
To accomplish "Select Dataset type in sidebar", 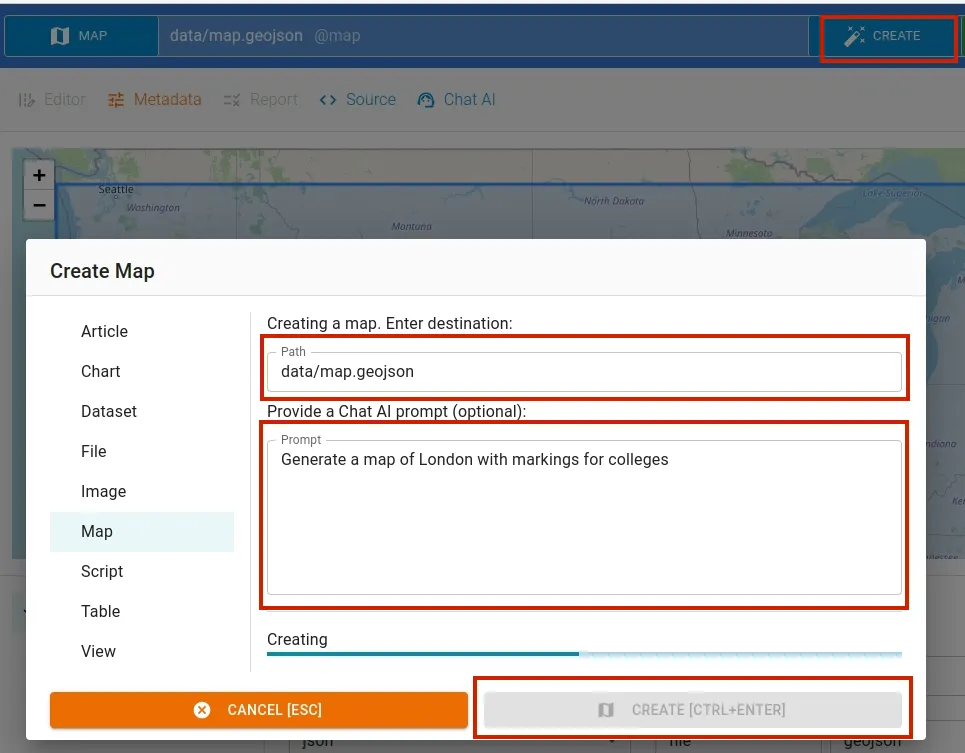I will click(109, 412).
